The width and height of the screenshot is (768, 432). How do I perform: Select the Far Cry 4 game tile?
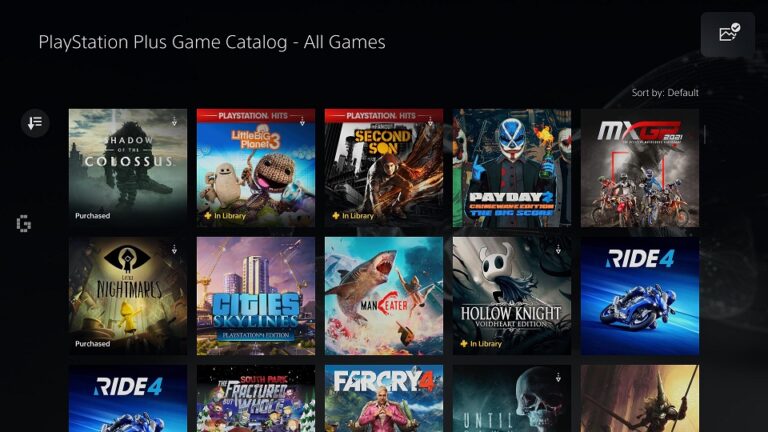(x=384, y=398)
